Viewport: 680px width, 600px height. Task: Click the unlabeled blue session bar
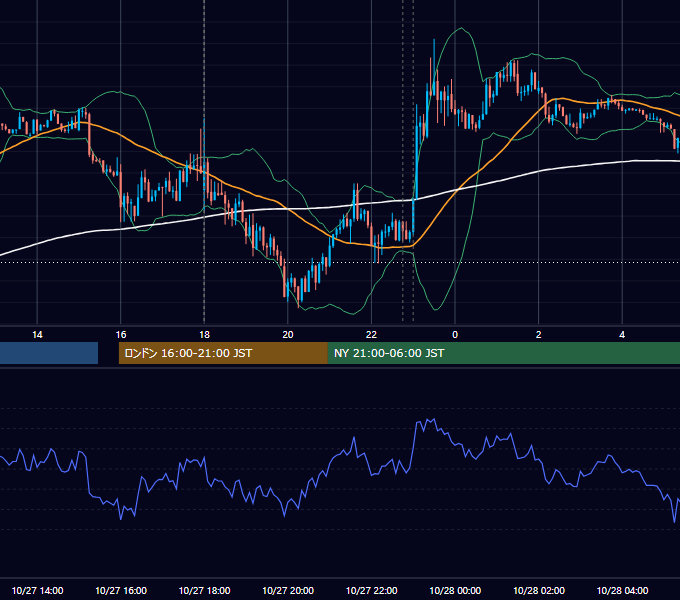[49, 353]
